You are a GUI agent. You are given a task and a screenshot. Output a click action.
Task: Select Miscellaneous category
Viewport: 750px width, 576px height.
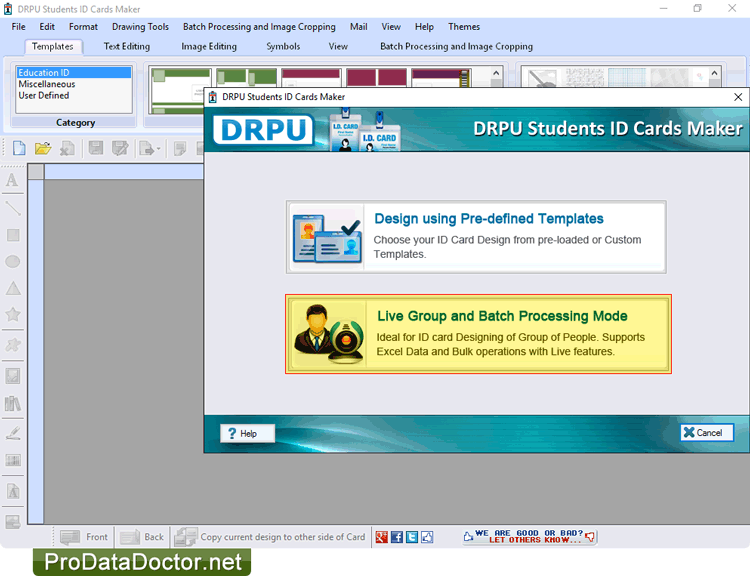click(74, 84)
